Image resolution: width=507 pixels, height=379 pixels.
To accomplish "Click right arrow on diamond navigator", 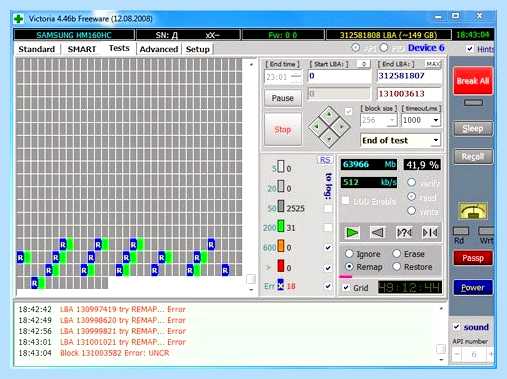I will [341, 127].
